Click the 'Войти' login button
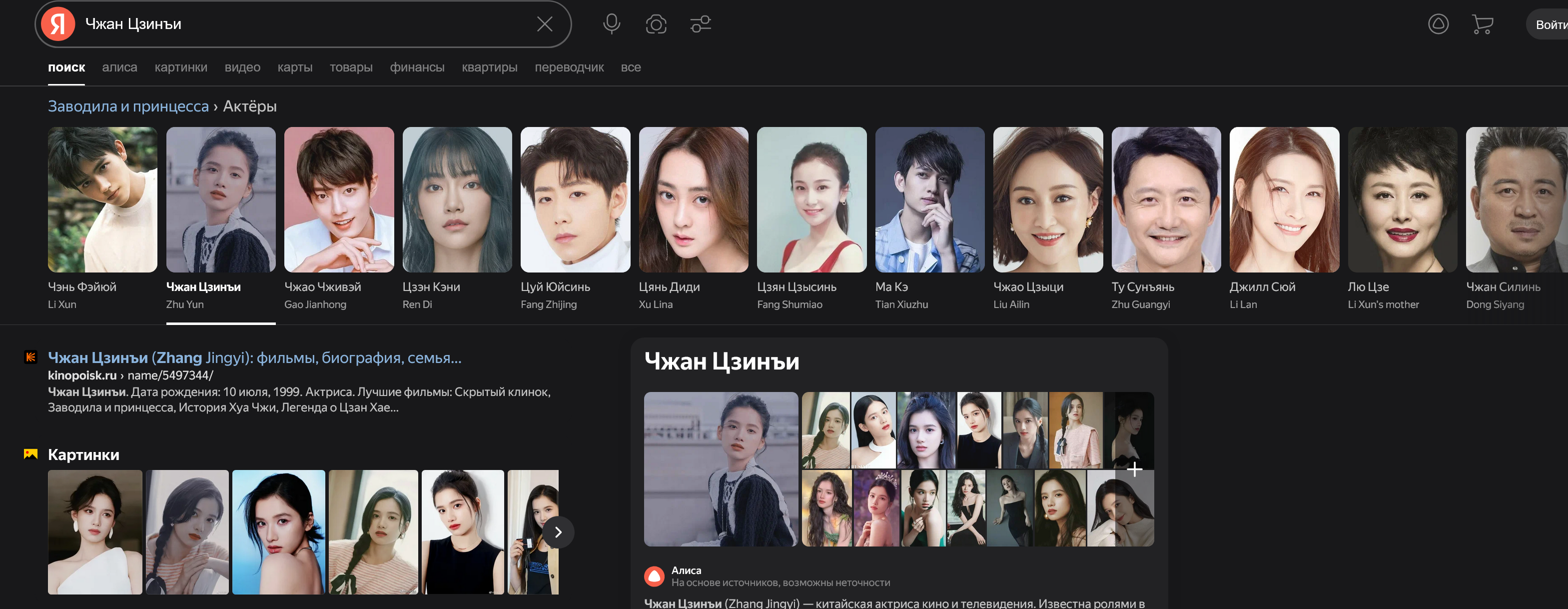This screenshot has width=1568, height=609. point(1549,25)
